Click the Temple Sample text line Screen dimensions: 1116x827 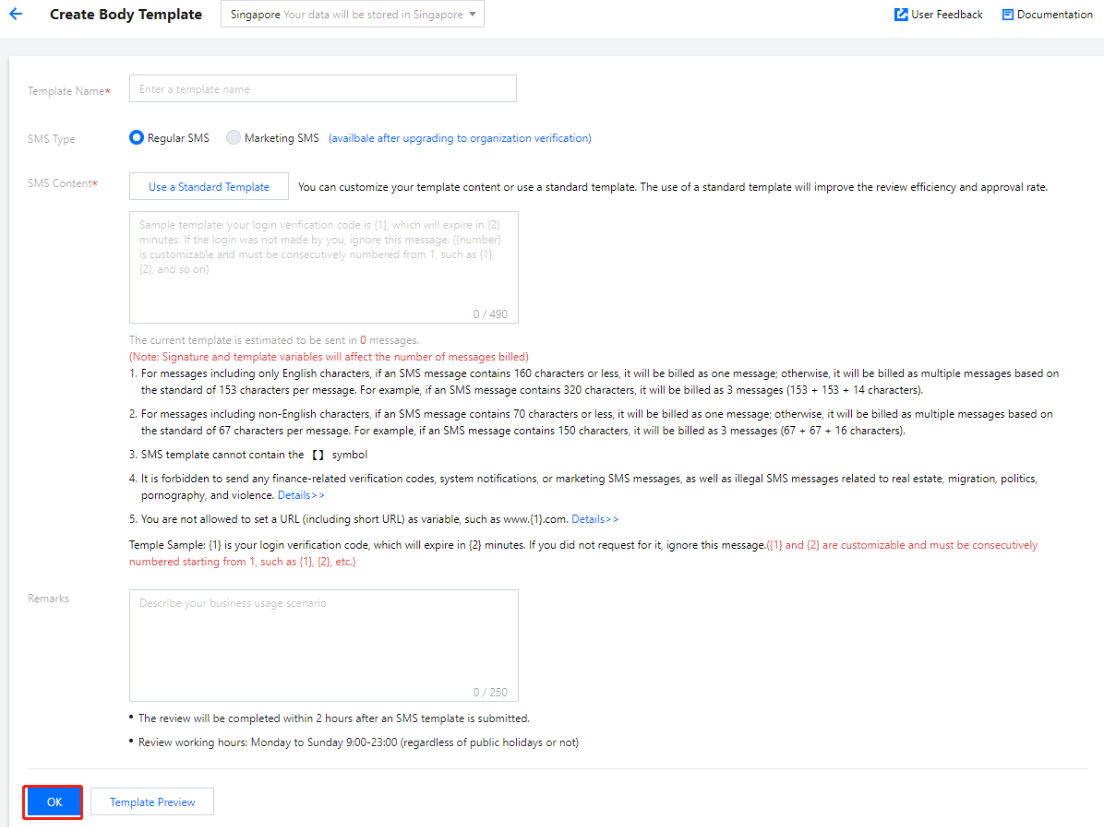[583, 553]
